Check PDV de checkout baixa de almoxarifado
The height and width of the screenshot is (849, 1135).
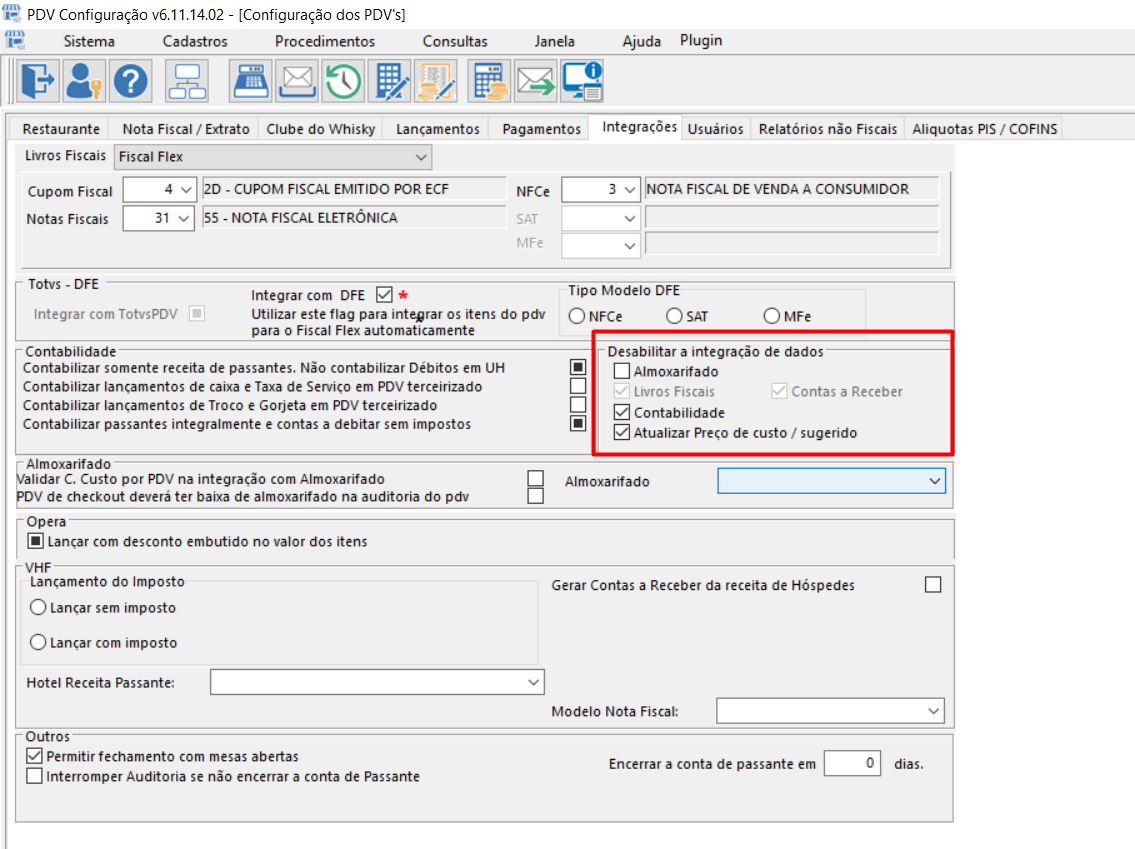536,497
